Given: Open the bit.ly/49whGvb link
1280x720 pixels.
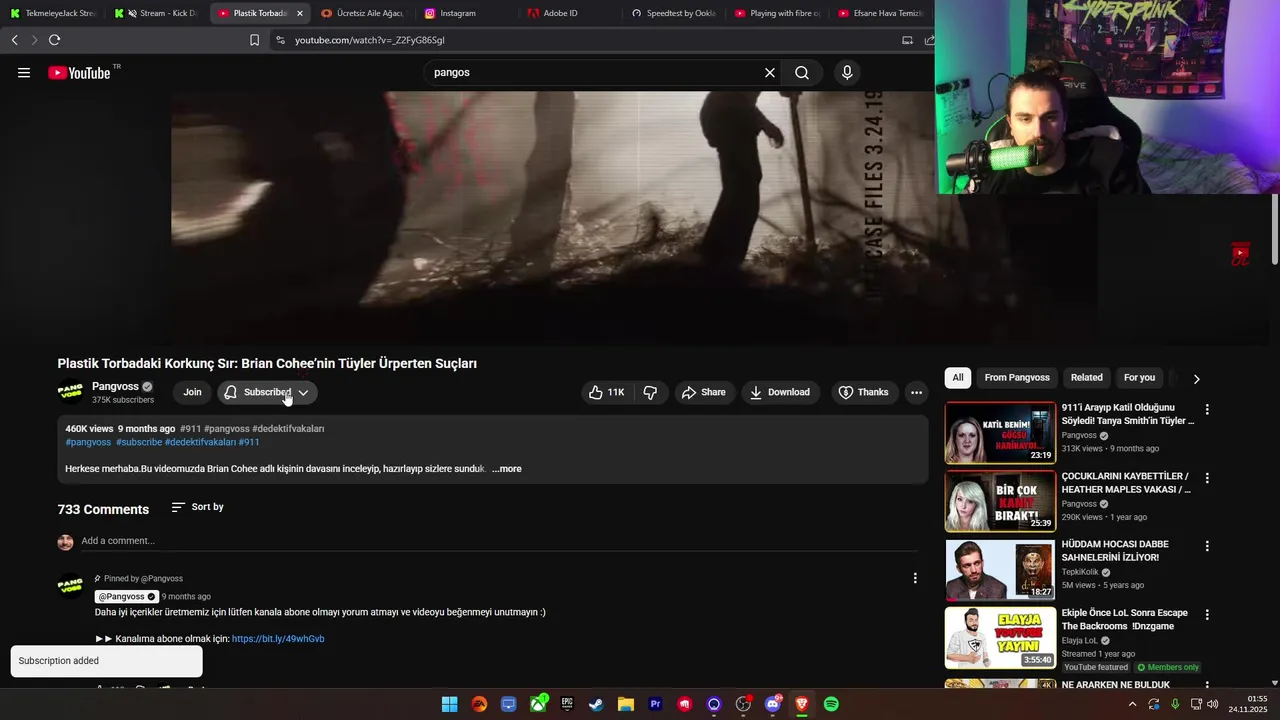Looking at the screenshot, I should pyautogui.click(x=278, y=639).
